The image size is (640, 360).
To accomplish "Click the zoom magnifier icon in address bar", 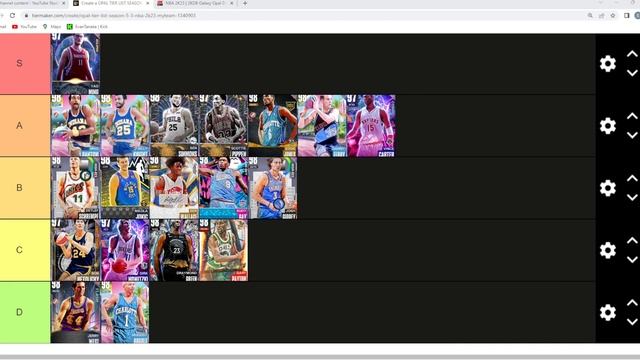I will pyautogui.click(x=590, y=16).
